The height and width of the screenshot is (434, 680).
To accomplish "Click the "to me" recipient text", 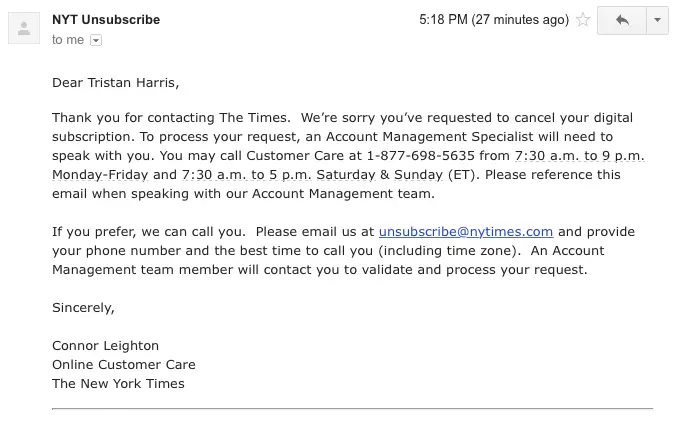I will 68,40.
